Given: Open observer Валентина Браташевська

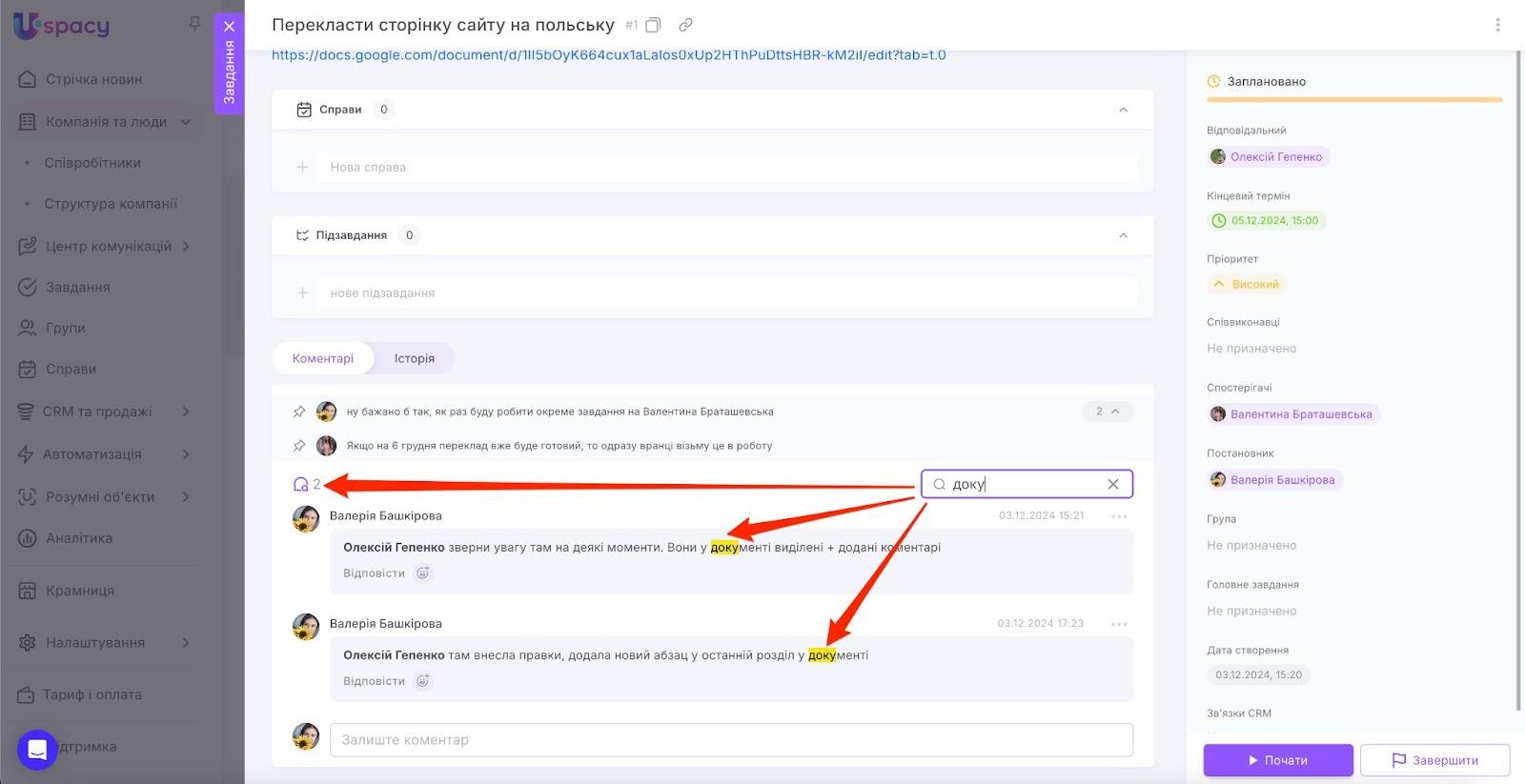Looking at the screenshot, I should click(x=1292, y=414).
